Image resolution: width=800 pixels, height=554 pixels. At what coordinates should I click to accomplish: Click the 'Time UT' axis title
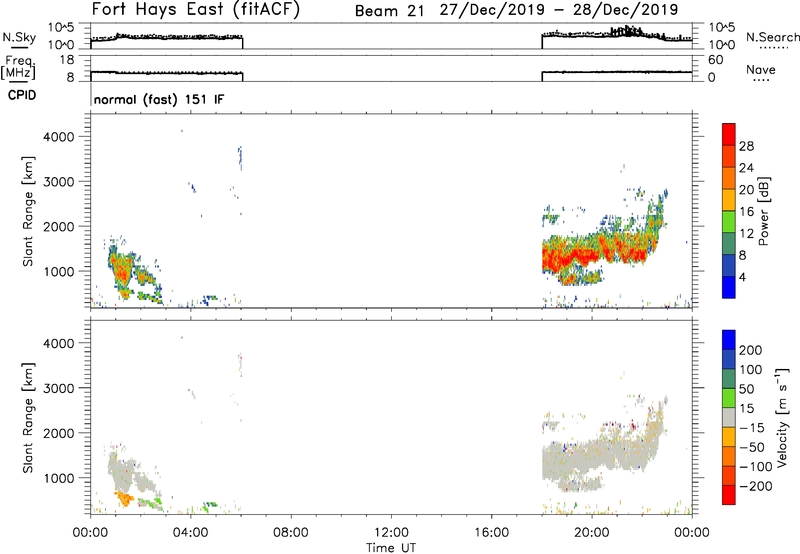[391, 548]
